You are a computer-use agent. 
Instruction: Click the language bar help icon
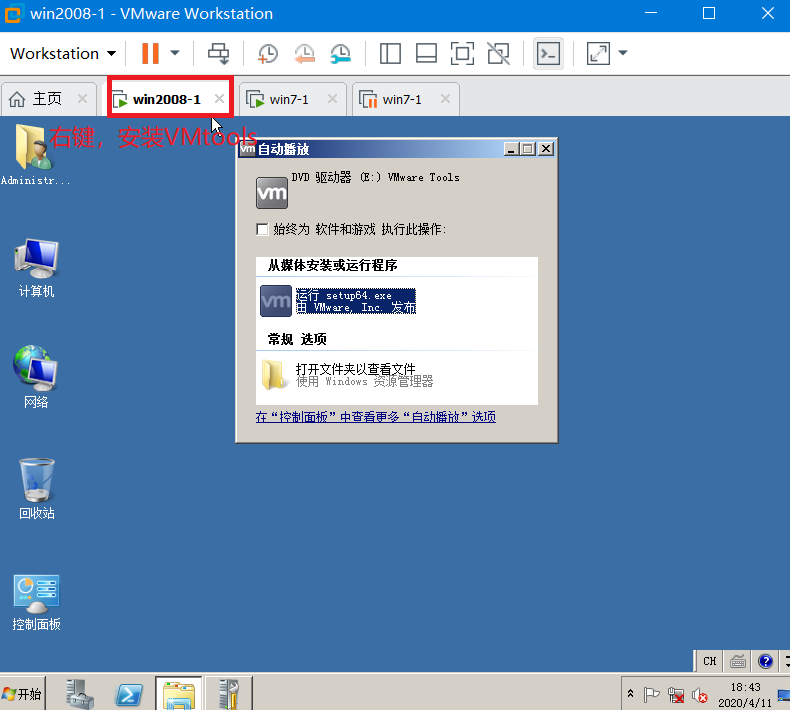[x=765, y=661]
